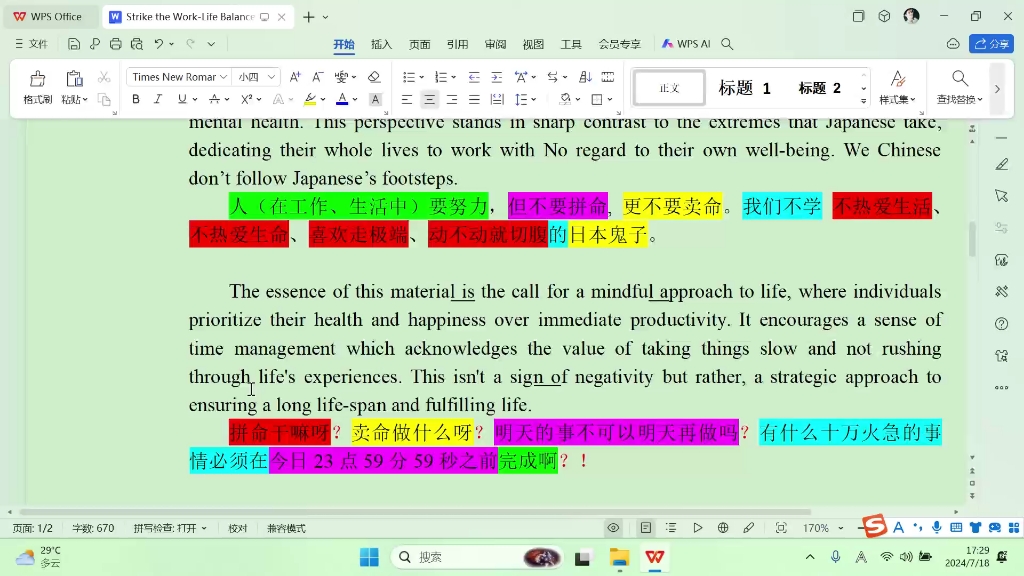Clear formatting with the eraser icon
The height and width of the screenshot is (576, 1024).
coord(374,77)
